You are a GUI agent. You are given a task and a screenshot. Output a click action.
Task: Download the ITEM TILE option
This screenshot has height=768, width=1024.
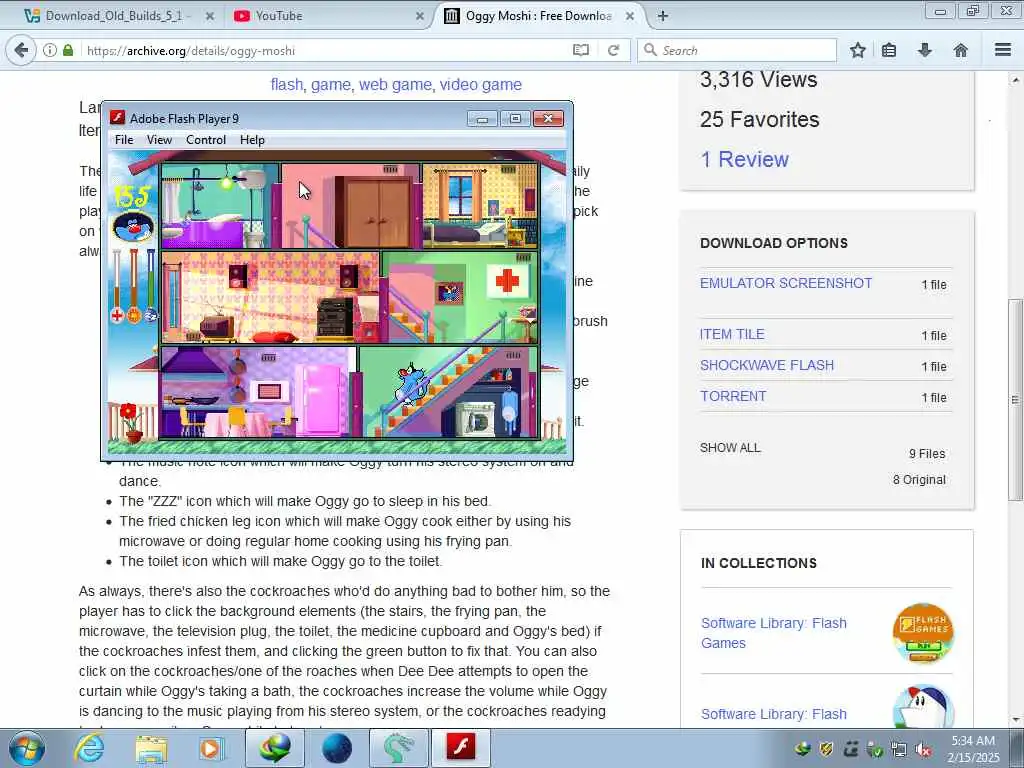coord(732,334)
